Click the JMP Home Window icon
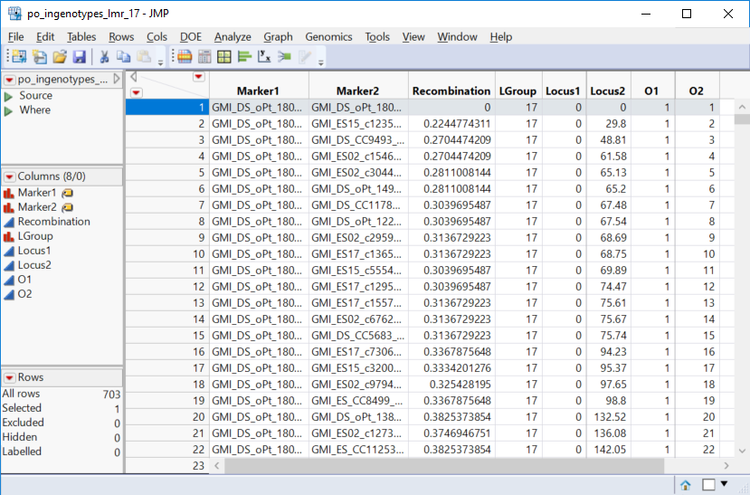Image resolution: width=750 pixels, height=495 pixels. (687, 485)
